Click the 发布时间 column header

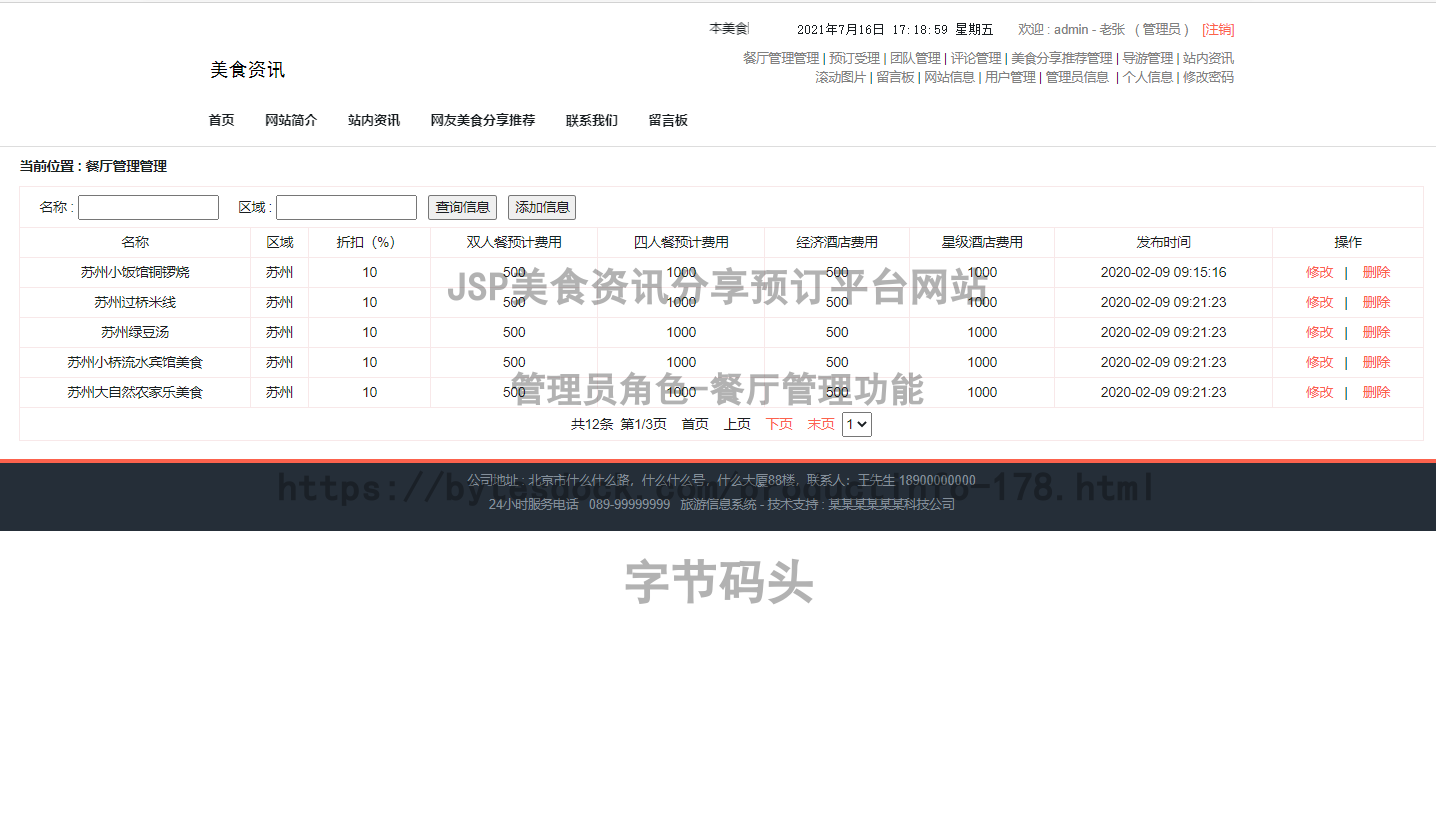pyautogui.click(x=1163, y=242)
